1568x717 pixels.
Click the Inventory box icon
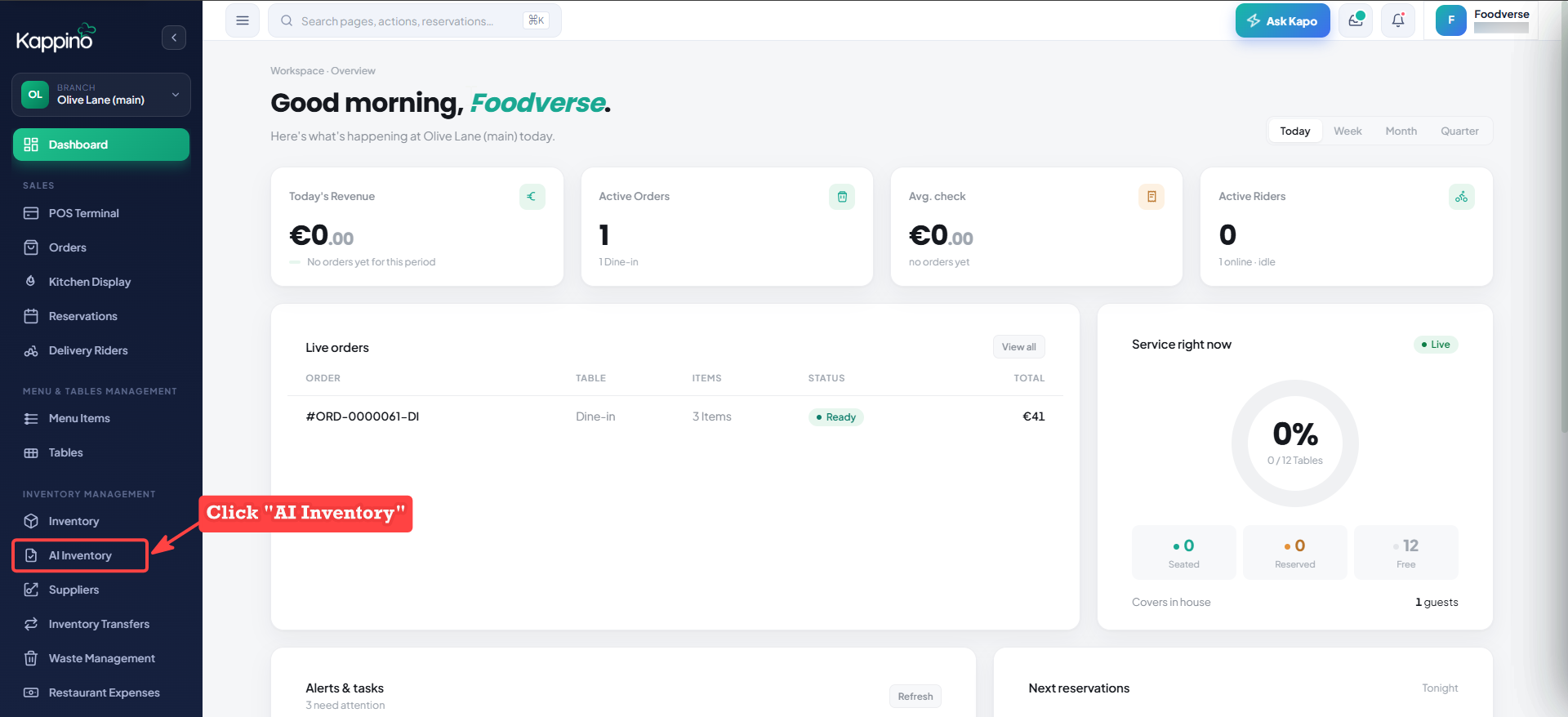tap(31, 521)
